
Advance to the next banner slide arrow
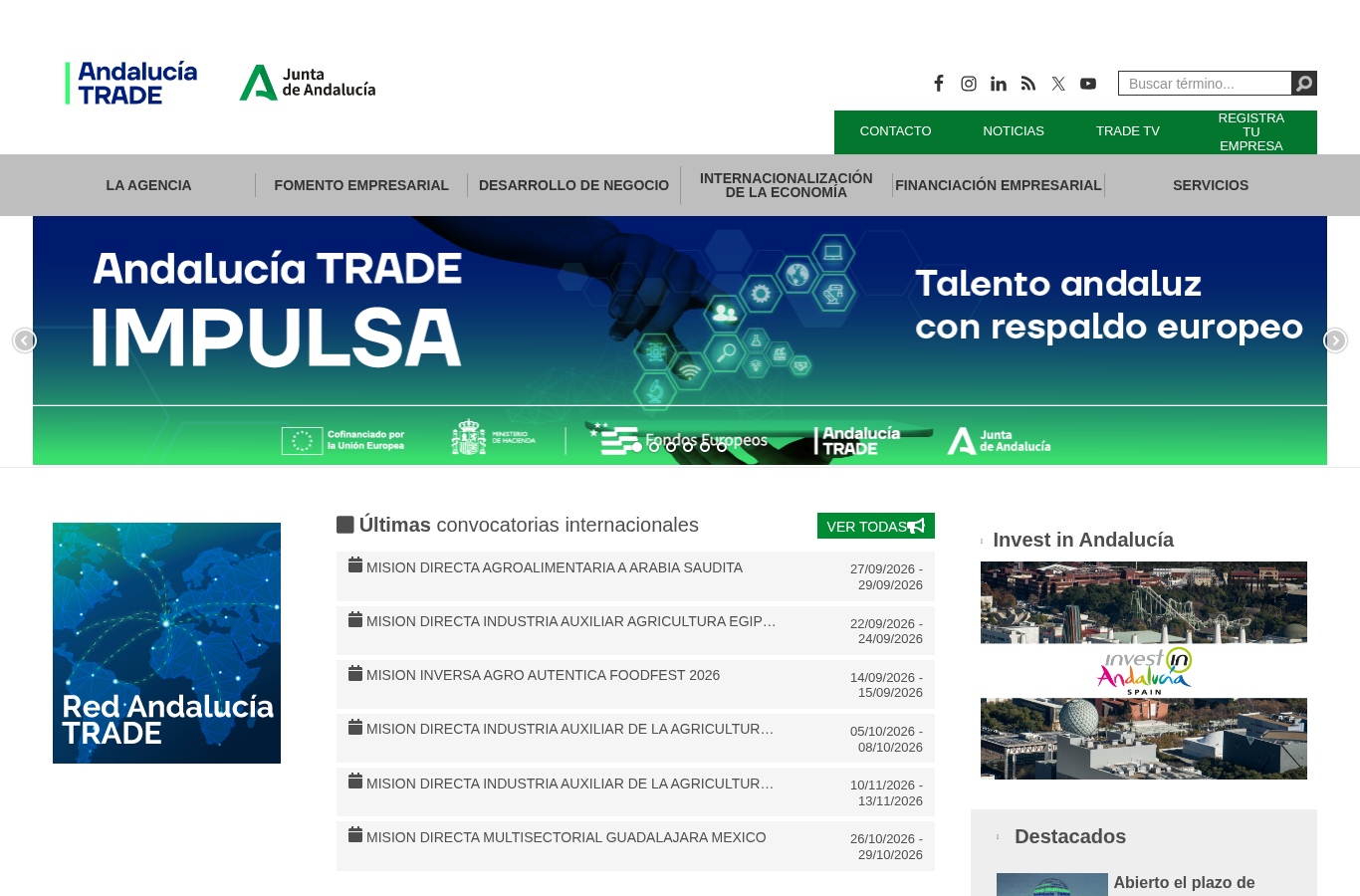(x=1335, y=340)
